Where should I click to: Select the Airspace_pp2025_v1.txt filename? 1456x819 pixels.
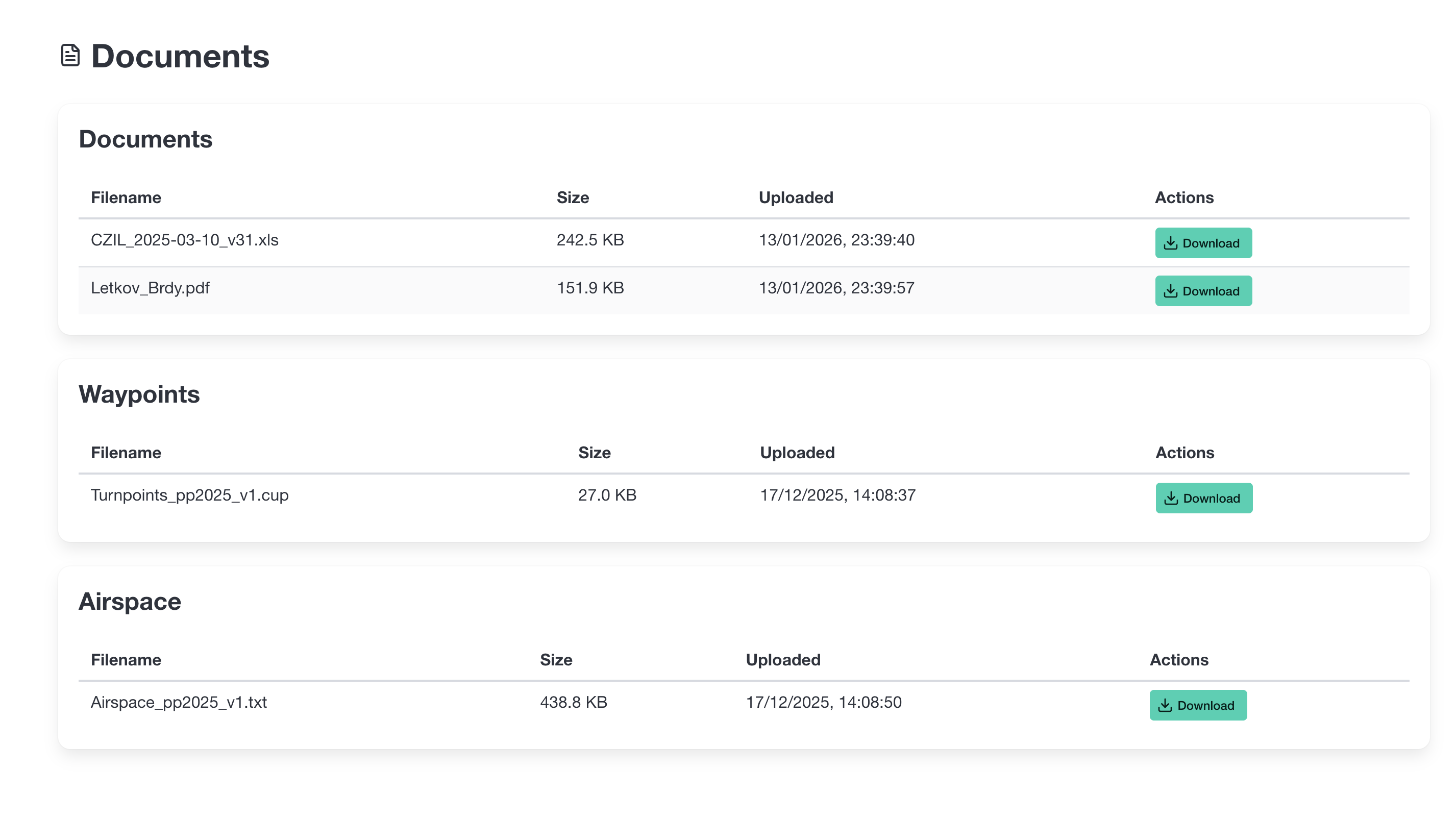tap(179, 702)
